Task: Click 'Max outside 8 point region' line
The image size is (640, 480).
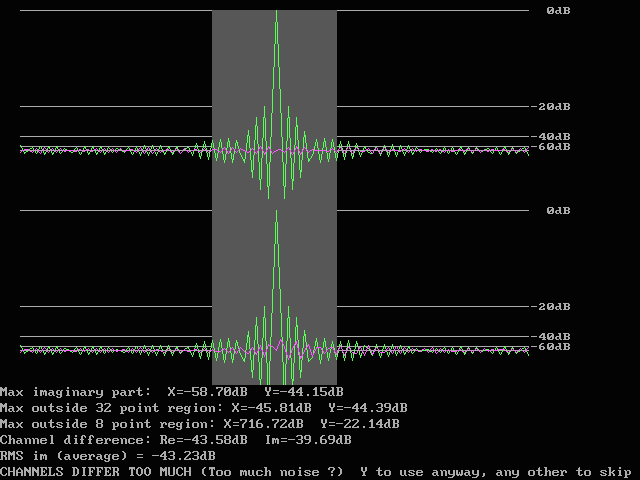Action: coord(200,424)
